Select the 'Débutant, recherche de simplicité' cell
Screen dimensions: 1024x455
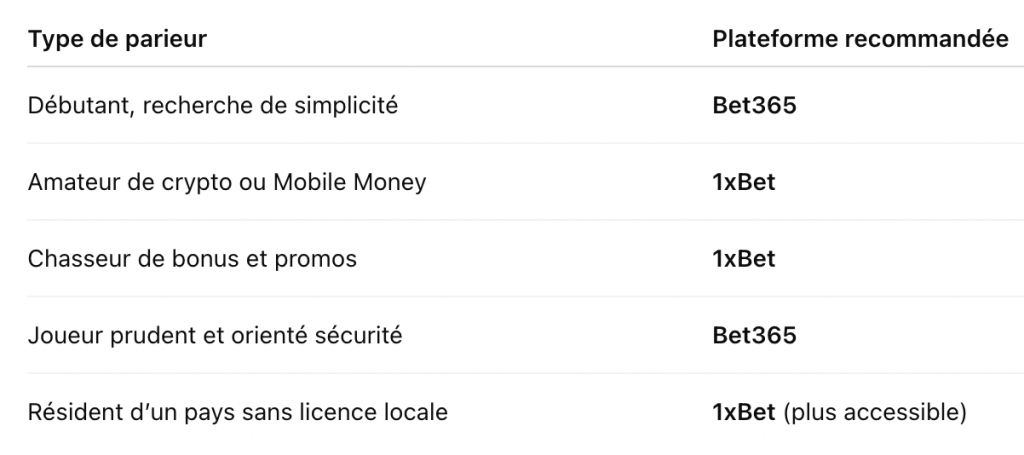pyautogui.click(x=213, y=105)
